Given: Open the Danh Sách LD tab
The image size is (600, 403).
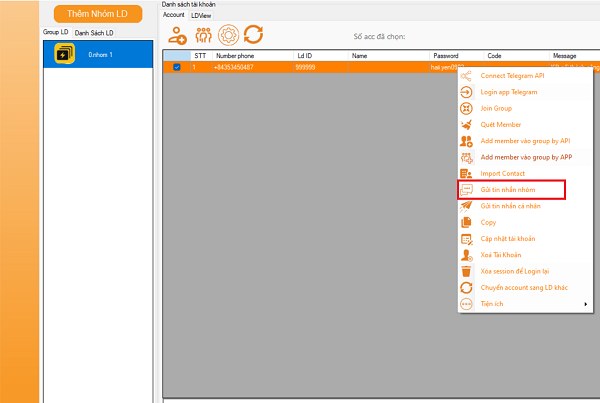Looking at the screenshot, I should 94,33.
